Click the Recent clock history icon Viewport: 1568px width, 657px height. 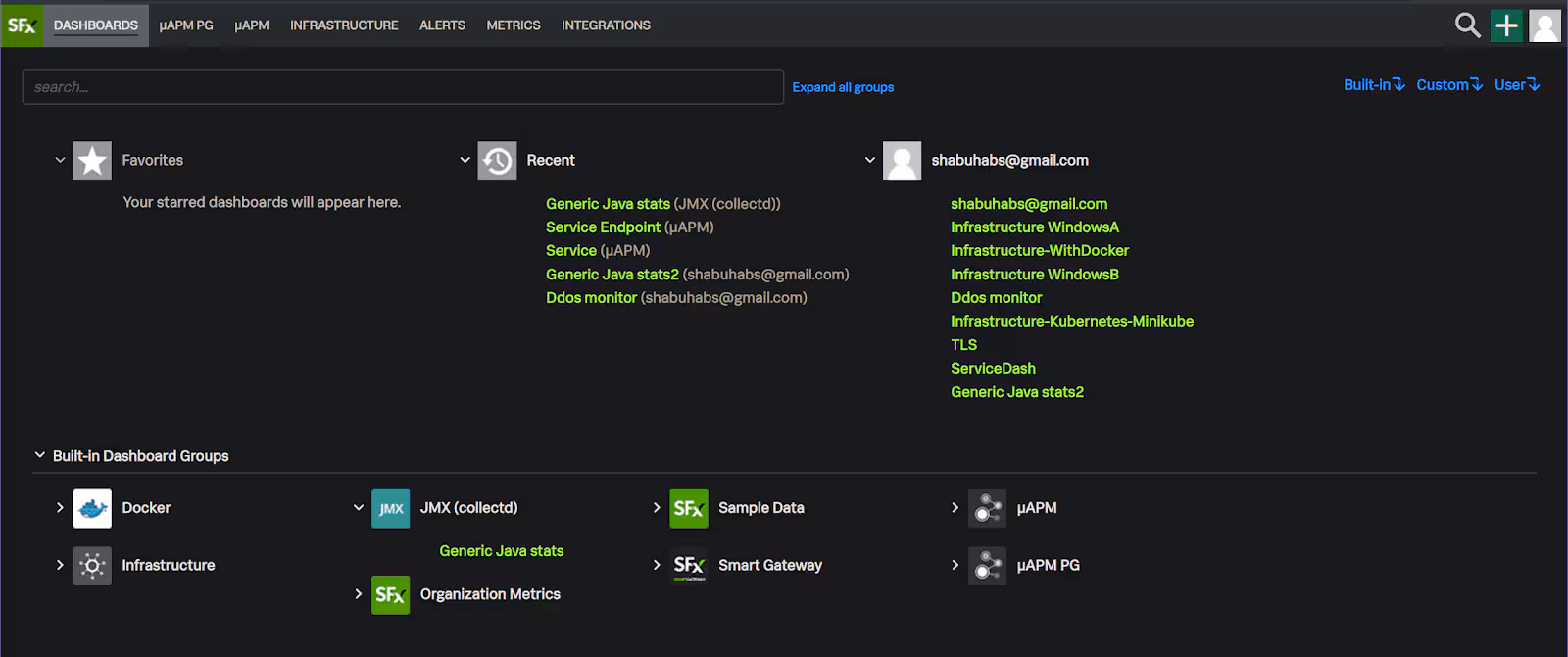(497, 161)
